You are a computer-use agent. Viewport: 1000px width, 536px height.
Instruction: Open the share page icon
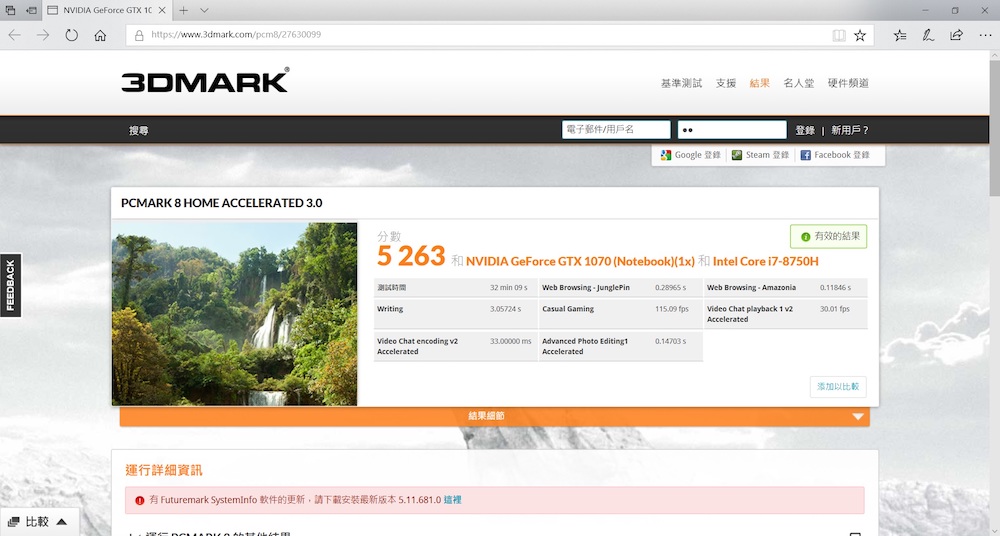pos(956,35)
